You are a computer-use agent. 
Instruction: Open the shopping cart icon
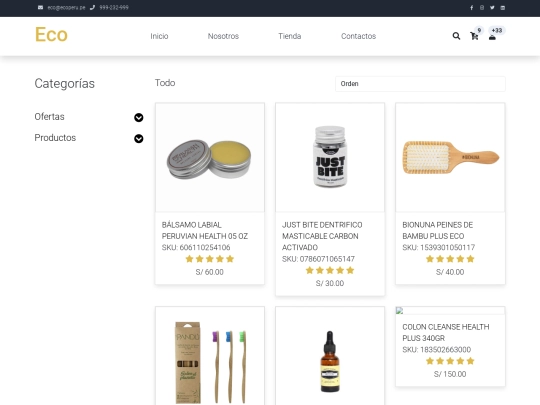pyautogui.click(x=474, y=36)
